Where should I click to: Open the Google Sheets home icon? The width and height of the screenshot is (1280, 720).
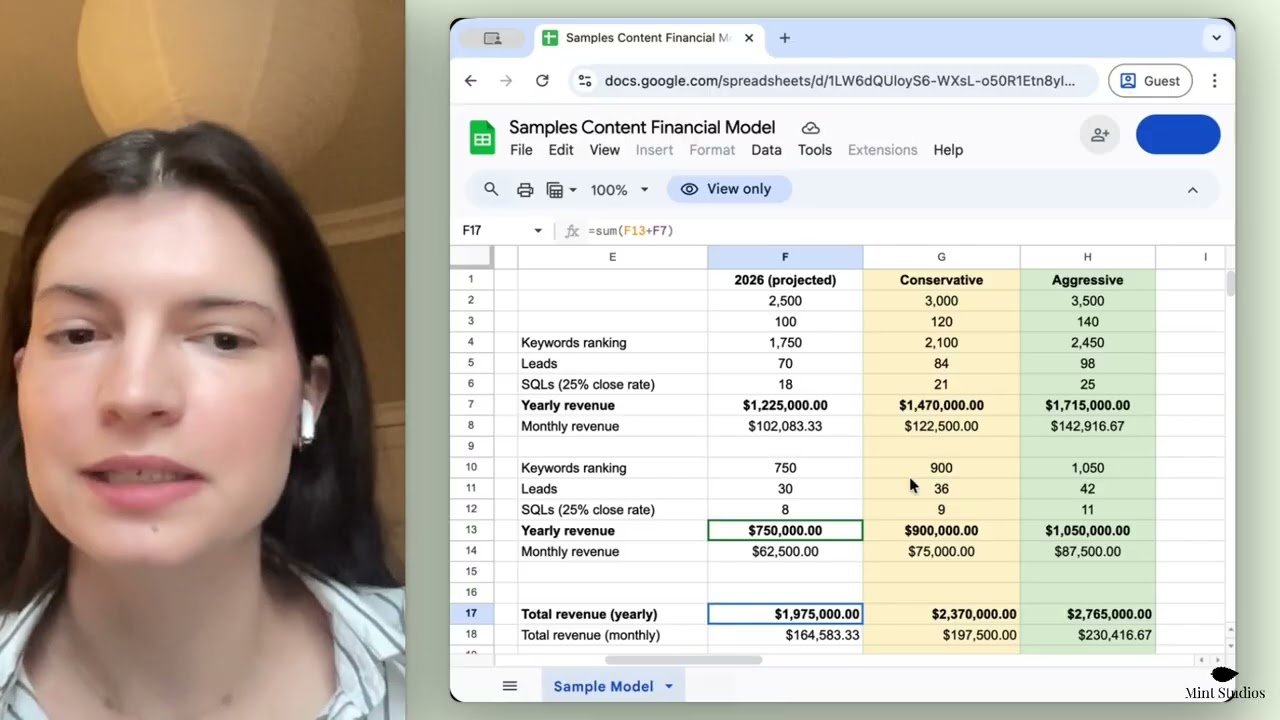tap(483, 138)
